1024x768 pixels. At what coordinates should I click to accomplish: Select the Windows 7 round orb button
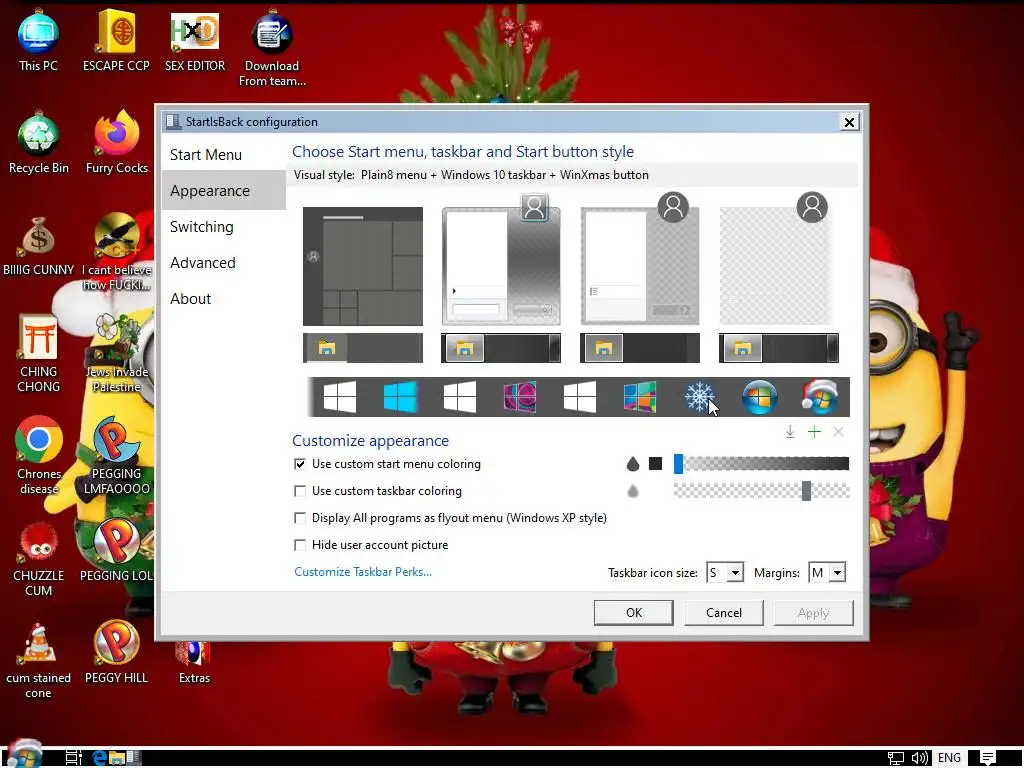click(760, 396)
